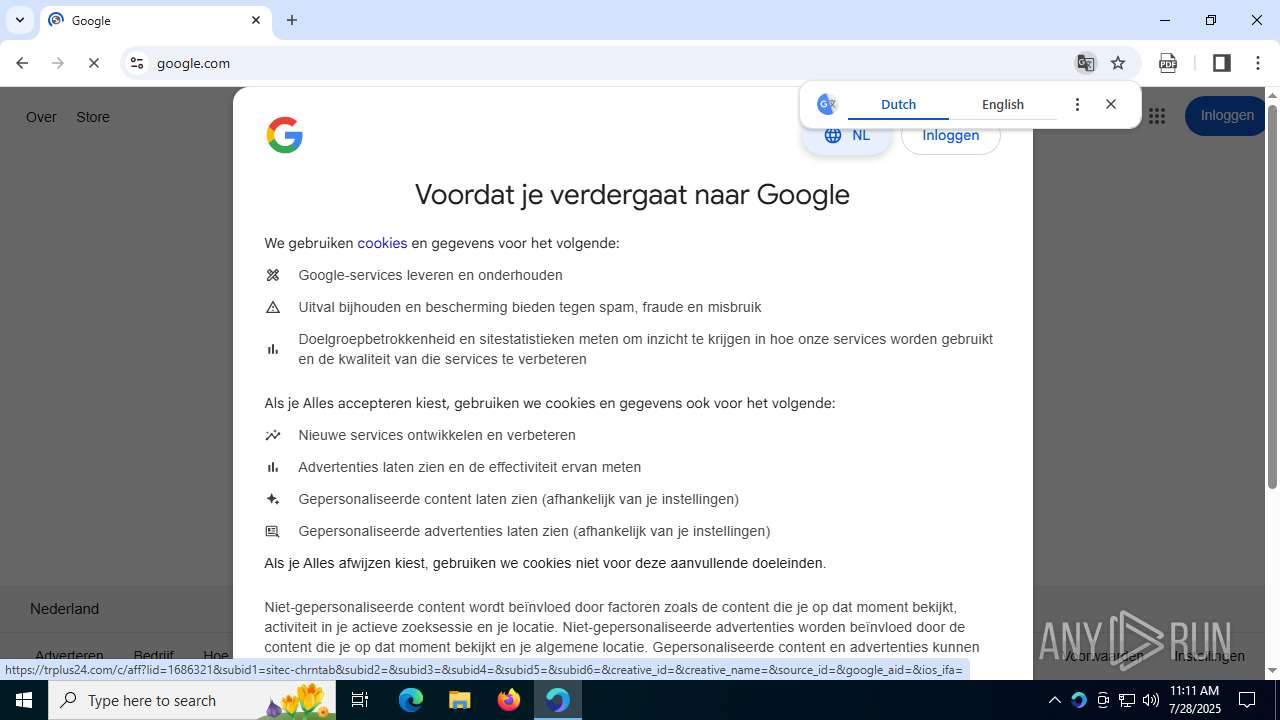This screenshot has height=720, width=1280.
Task: Click the Google logo in dialog
Action: (x=284, y=135)
